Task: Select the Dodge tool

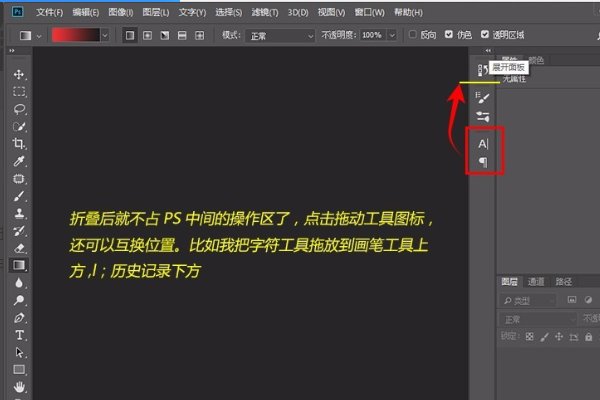Action: coord(19,300)
